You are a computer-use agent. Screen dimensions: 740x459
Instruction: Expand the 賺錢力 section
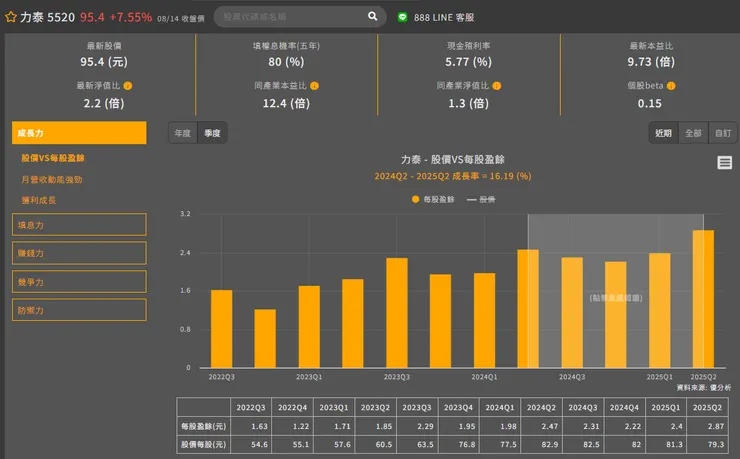[x=79, y=253]
